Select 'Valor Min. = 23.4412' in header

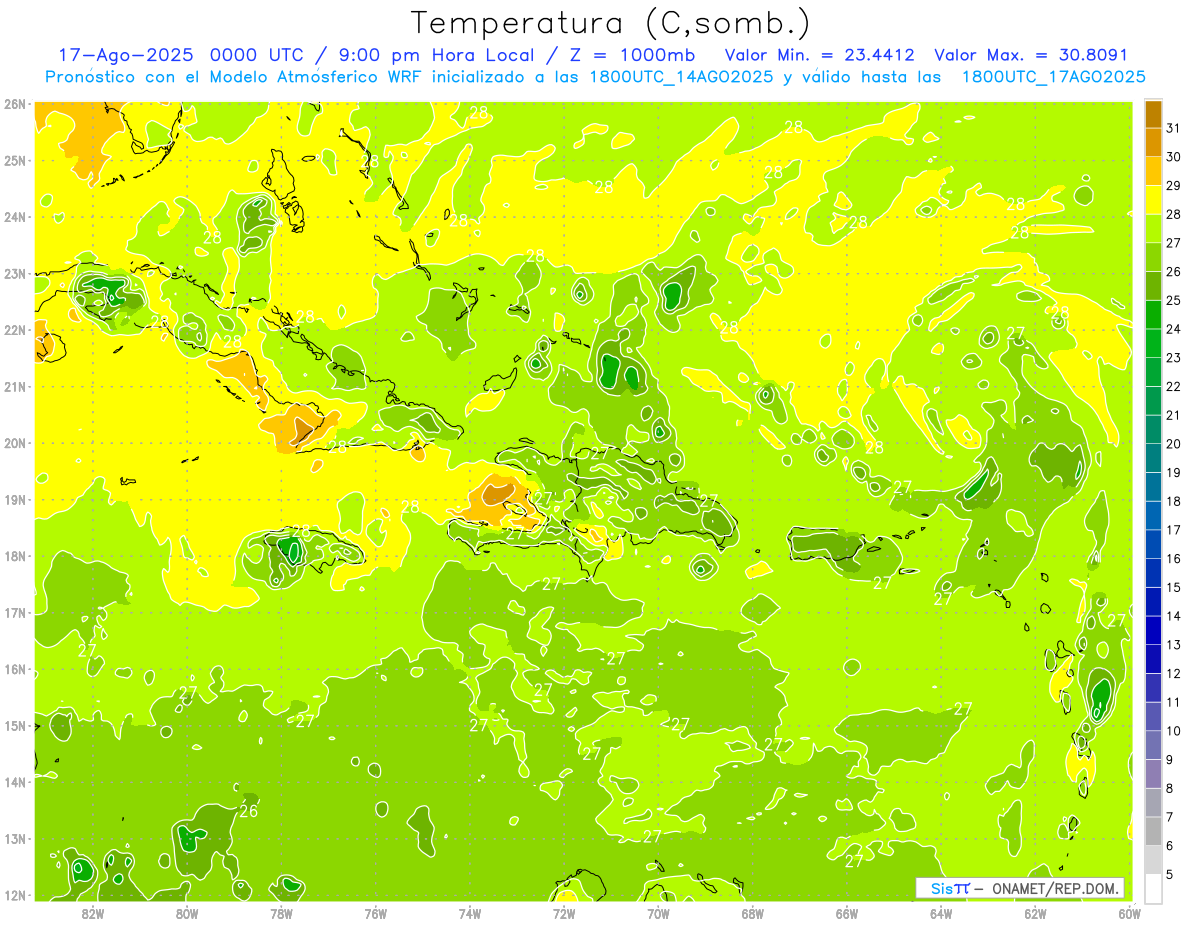[819, 55]
